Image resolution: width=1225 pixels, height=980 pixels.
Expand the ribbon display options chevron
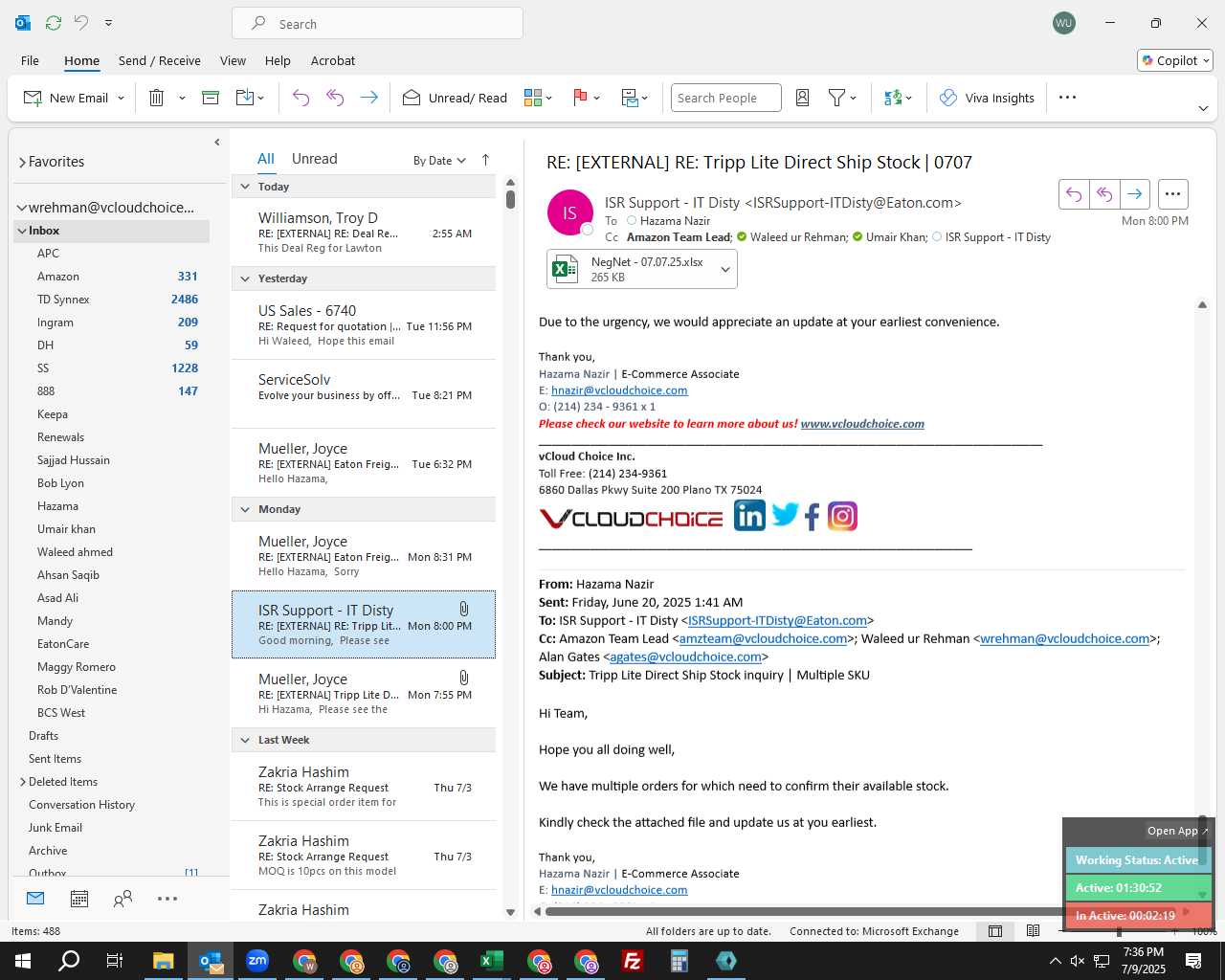(x=1203, y=108)
